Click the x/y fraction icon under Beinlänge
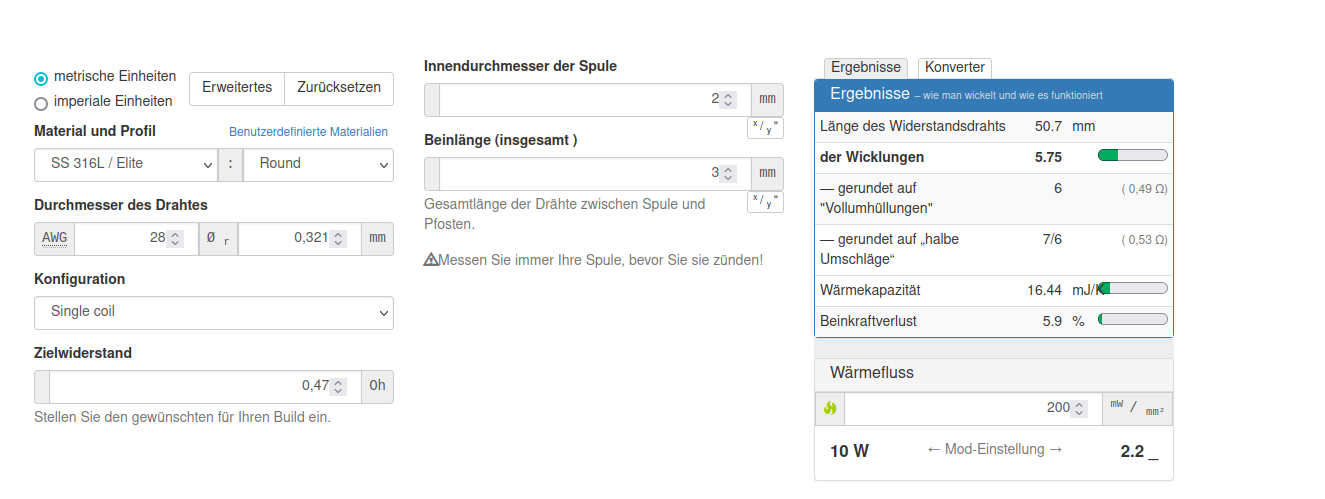The height and width of the screenshot is (499, 1325). [x=765, y=202]
